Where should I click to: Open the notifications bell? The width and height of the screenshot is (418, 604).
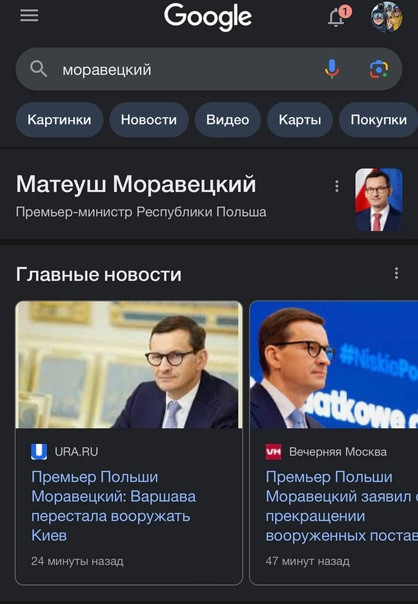338,17
